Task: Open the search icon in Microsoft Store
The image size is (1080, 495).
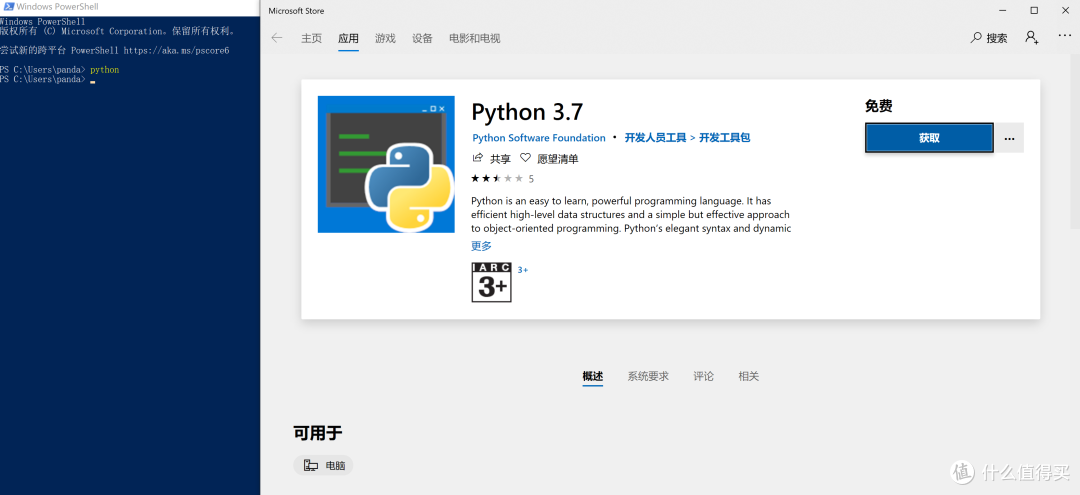Action: coord(976,38)
